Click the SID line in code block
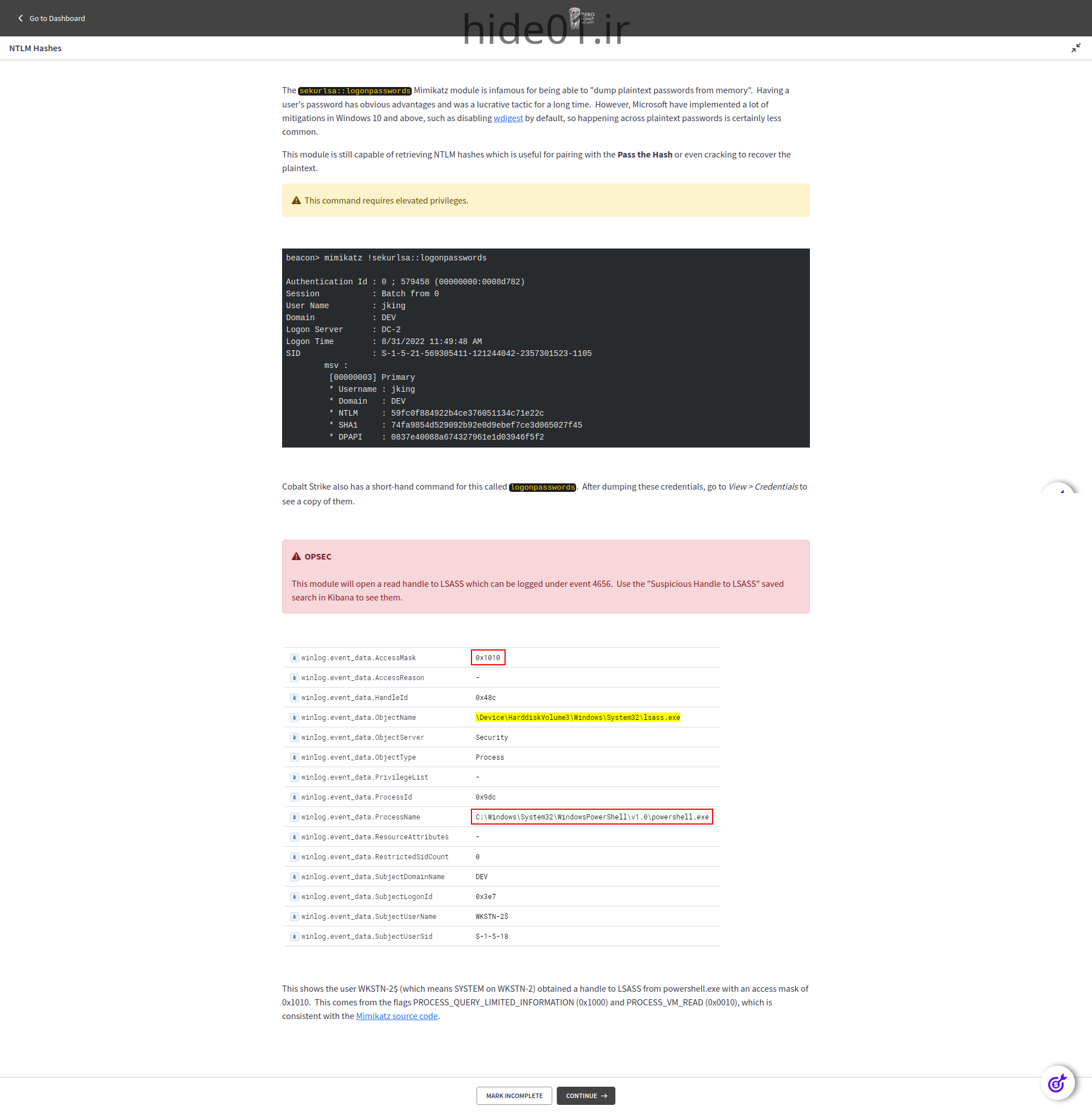 439,353
